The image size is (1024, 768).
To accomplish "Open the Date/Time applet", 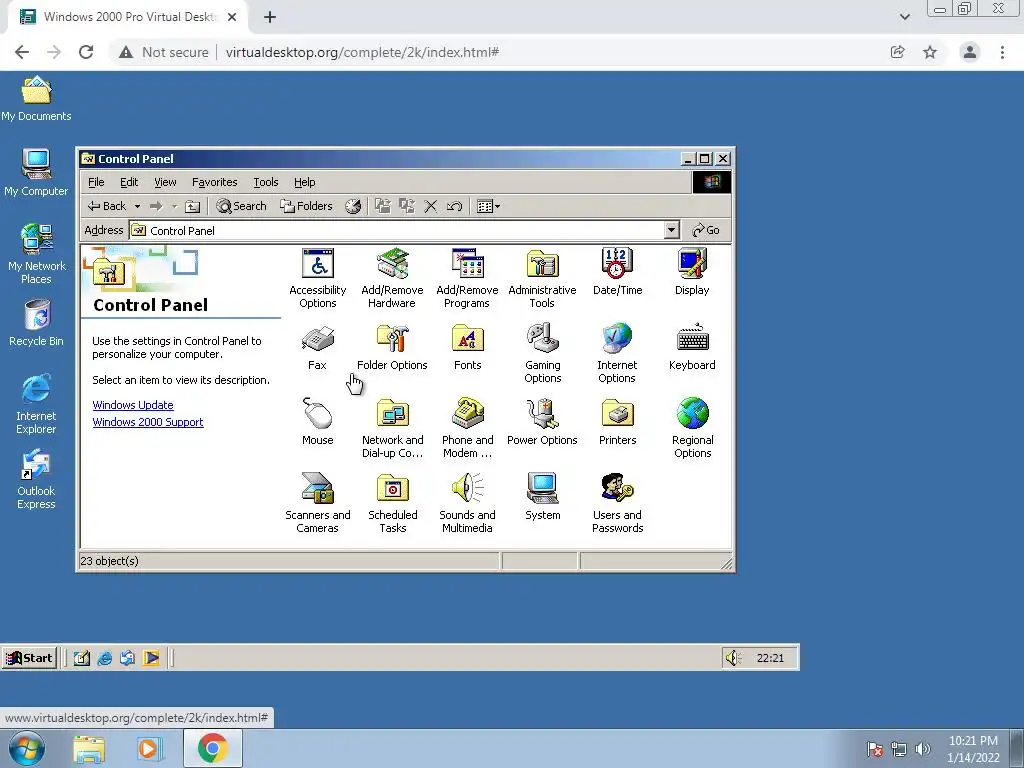I will pos(617,272).
